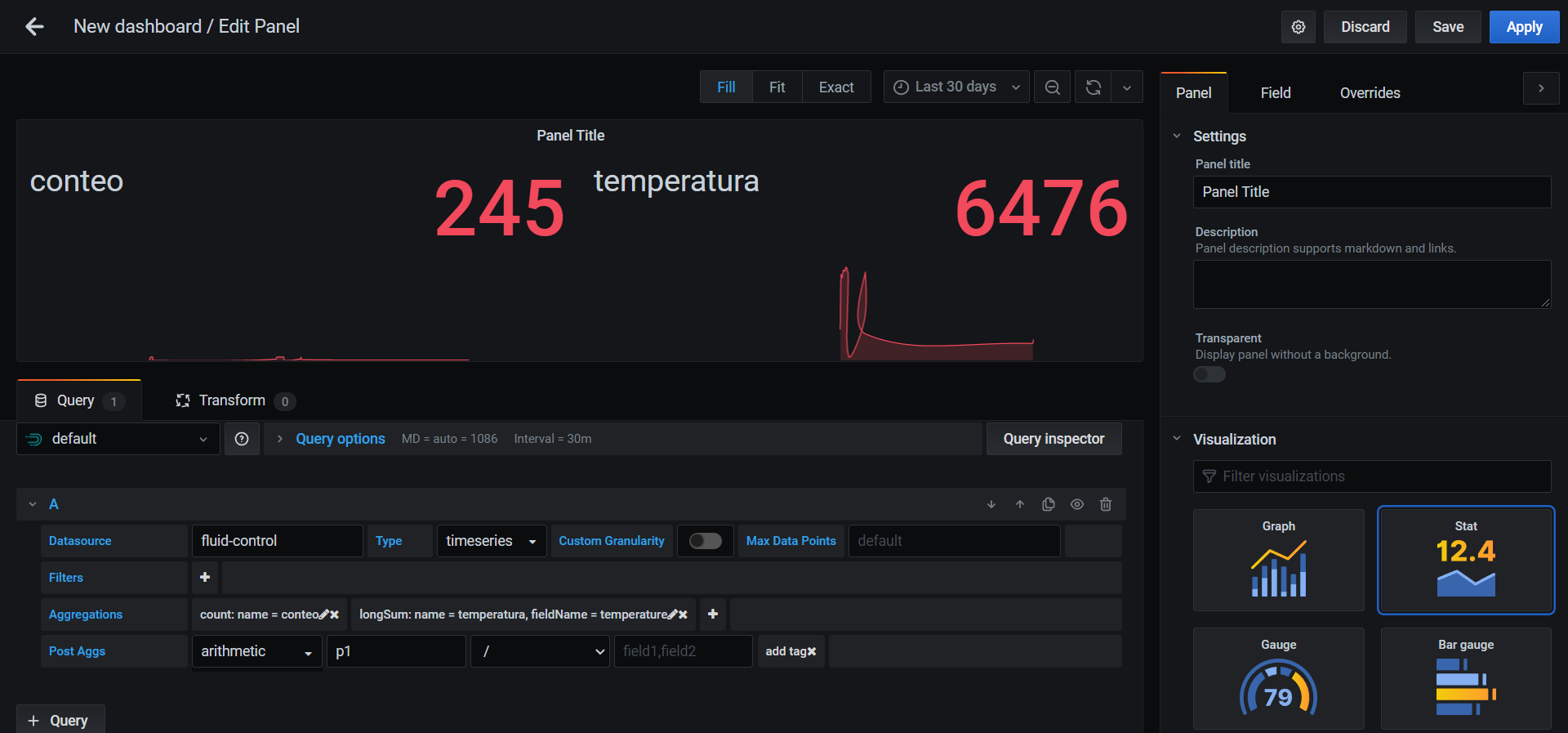Click the fluid-control datasource field
This screenshot has height=733, width=1568.
click(x=278, y=541)
